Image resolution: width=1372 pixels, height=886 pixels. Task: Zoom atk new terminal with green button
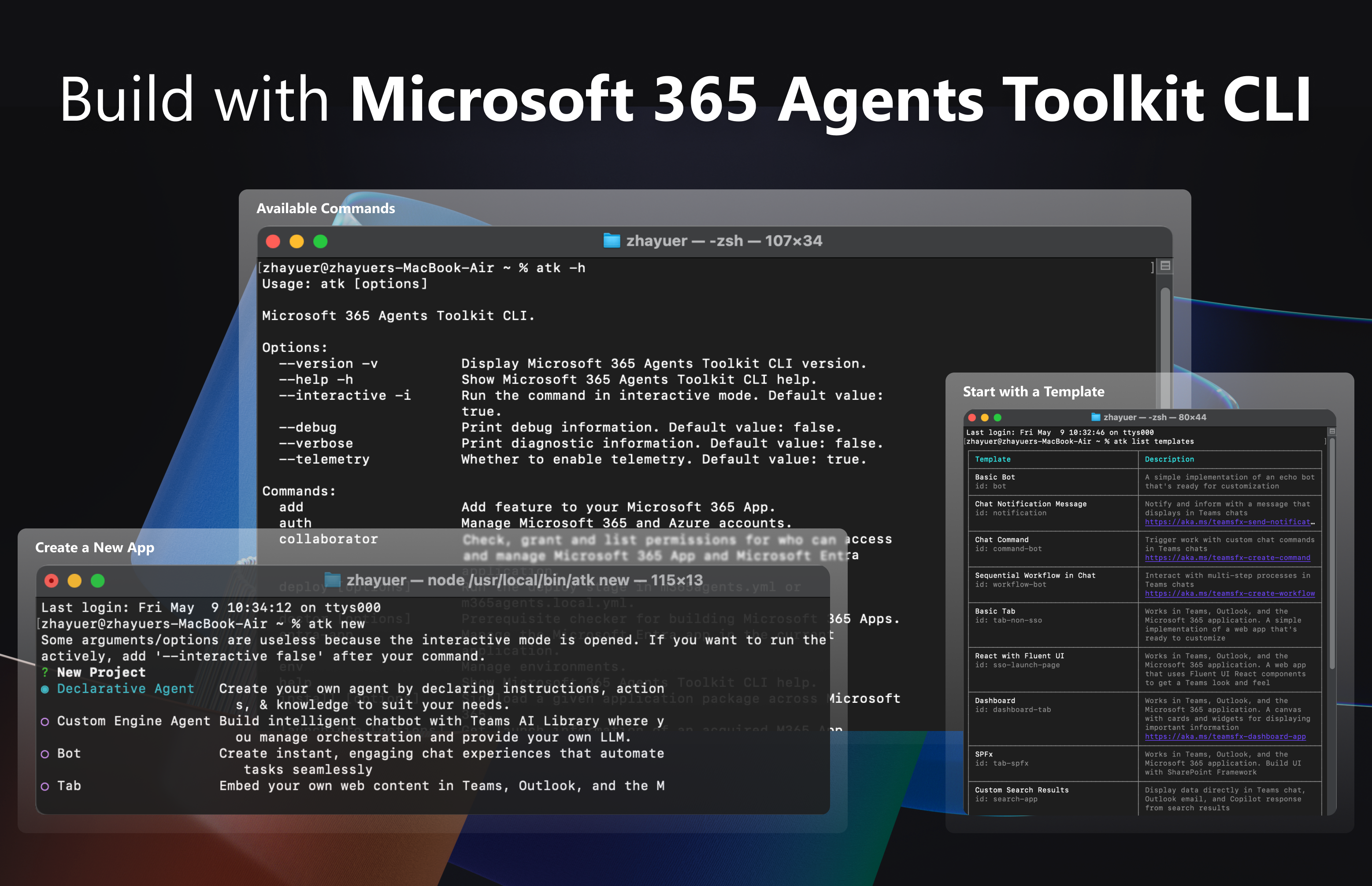(x=98, y=581)
